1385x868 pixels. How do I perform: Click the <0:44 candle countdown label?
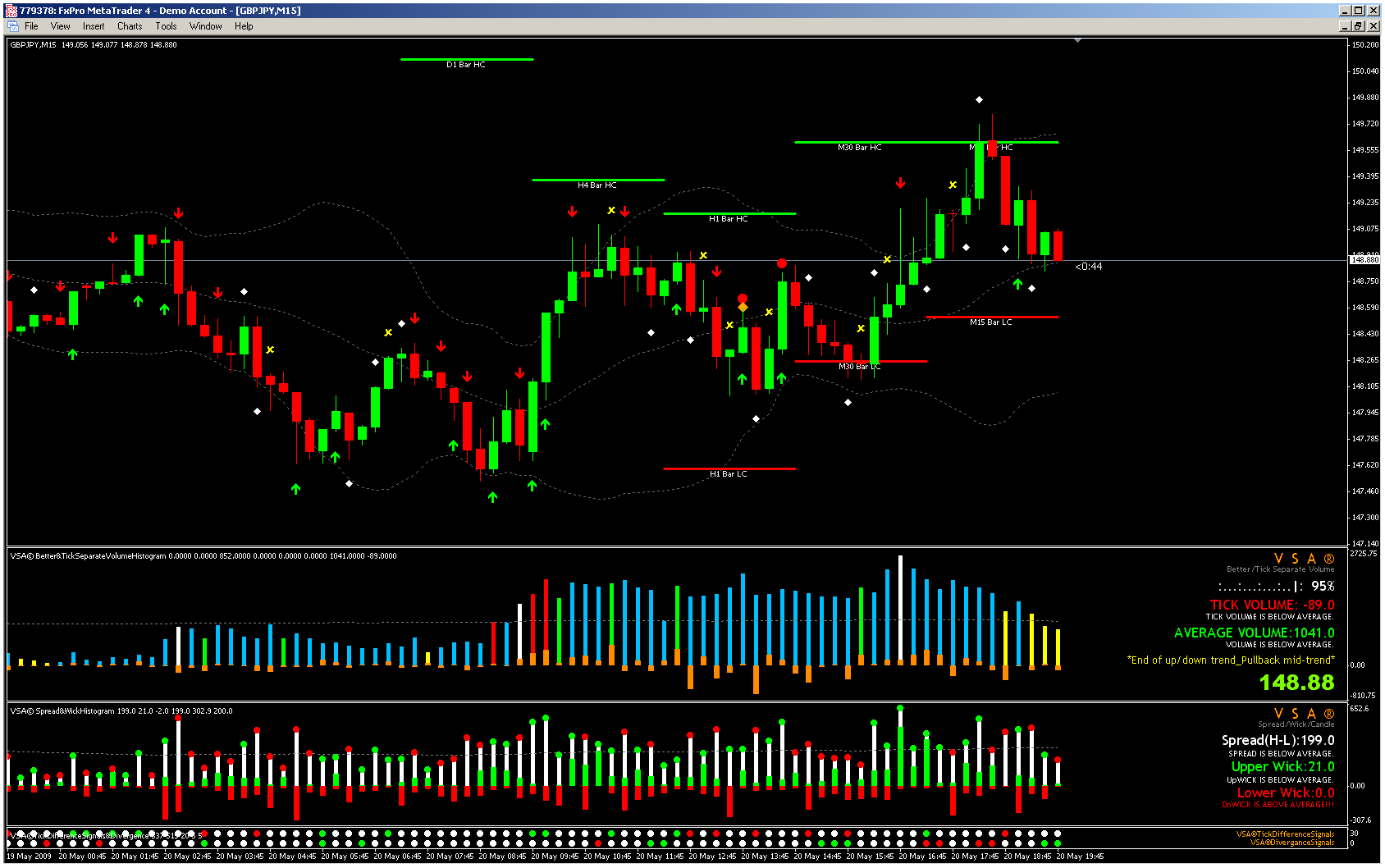pyautogui.click(x=1088, y=267)
